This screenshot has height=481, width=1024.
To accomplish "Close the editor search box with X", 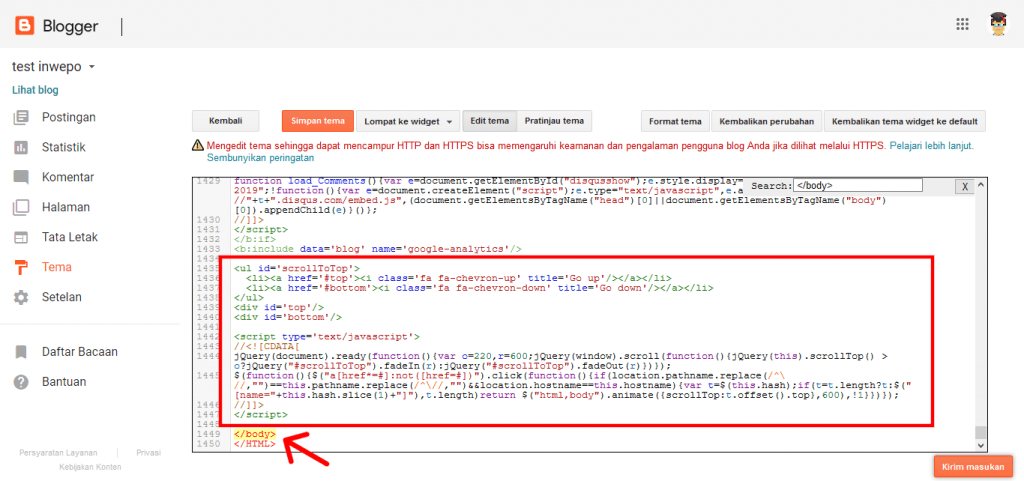I will click(965, 187).
